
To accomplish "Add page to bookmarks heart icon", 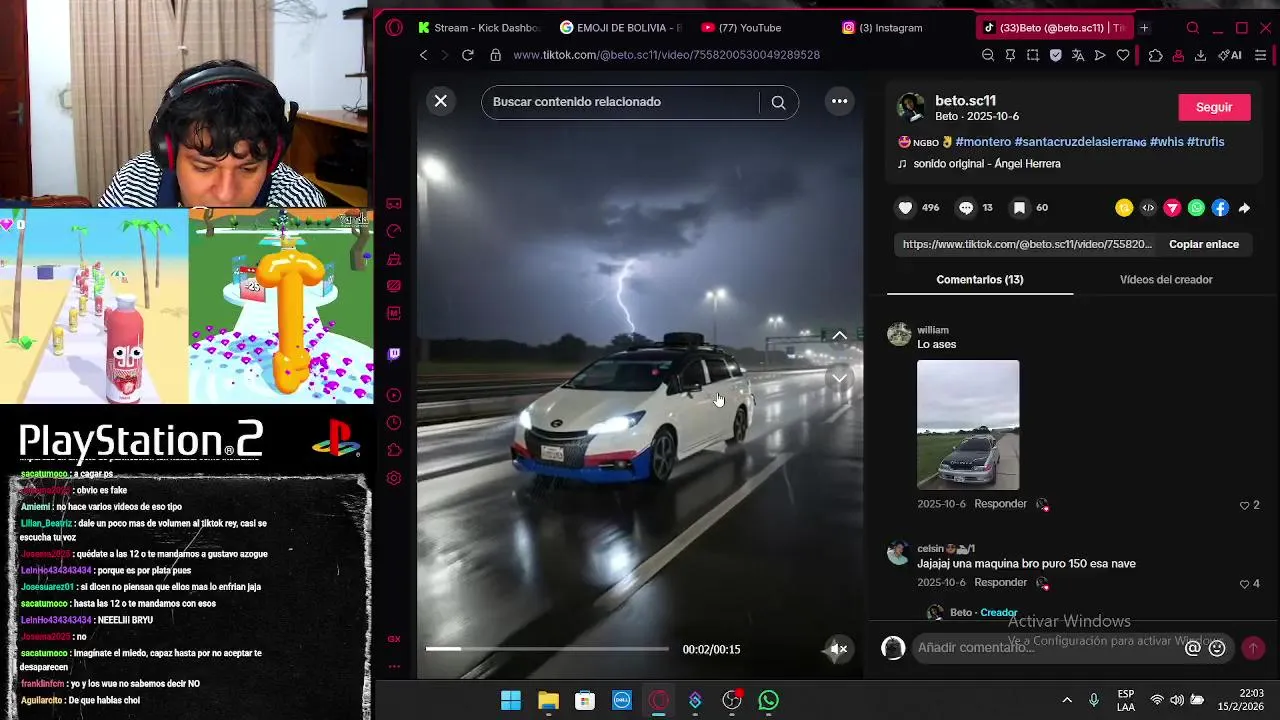I will click(1123, 55).
